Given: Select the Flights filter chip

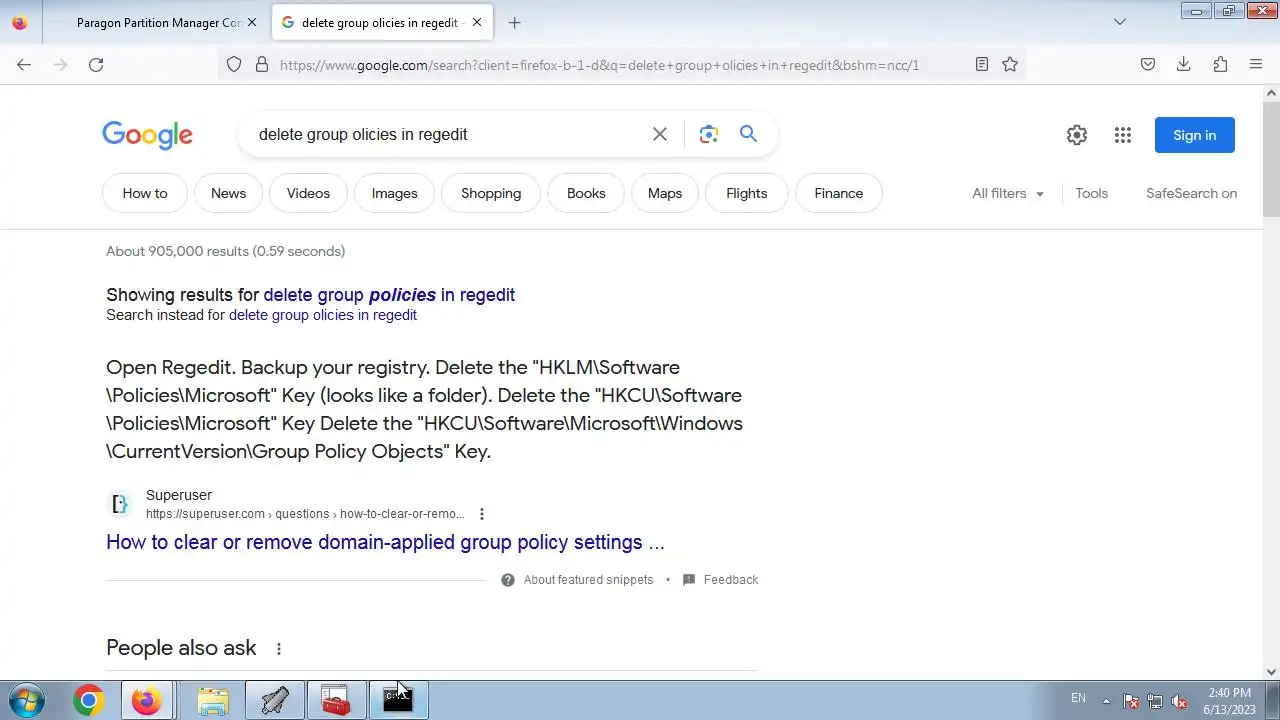Looking at the screenshot, I should (747, 193).
